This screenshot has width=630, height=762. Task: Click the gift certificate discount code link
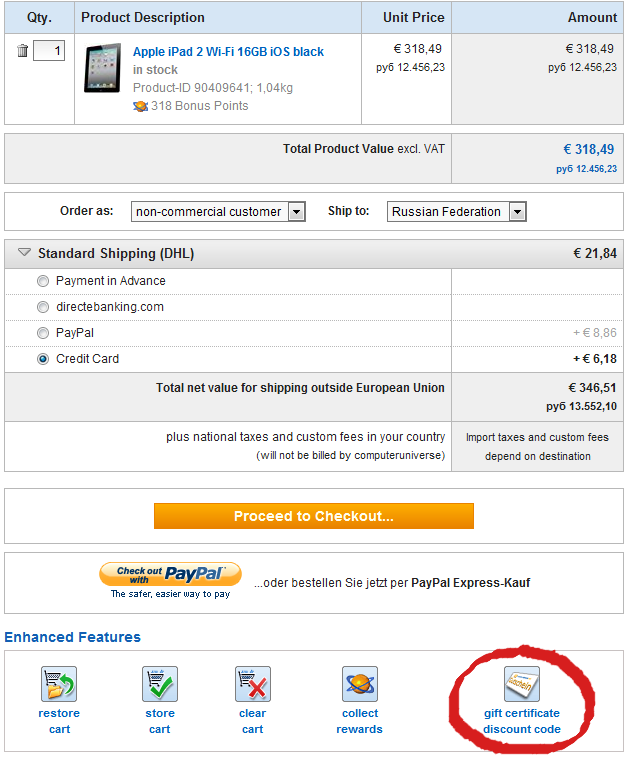pos(522,721)
